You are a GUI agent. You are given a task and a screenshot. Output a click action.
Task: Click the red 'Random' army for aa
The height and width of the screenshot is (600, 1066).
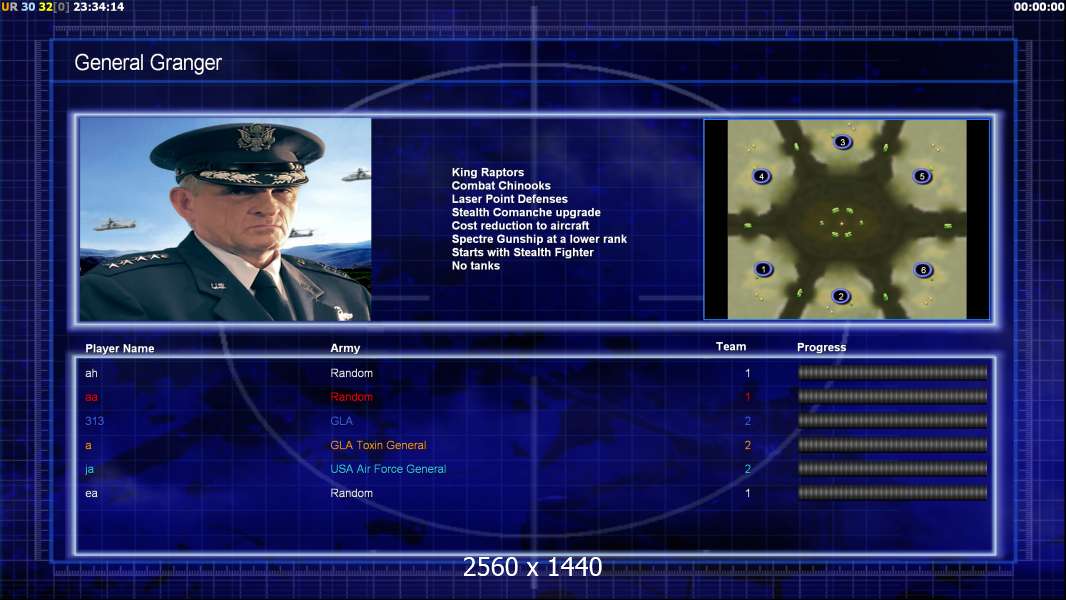[351, 397]
